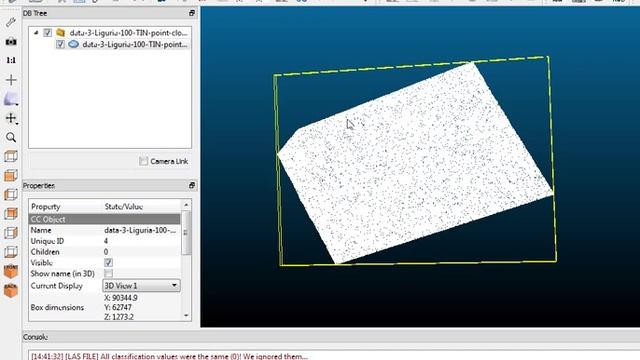640x360 pixels.
Task: Click the Children value 0
Action: coord(106,252)
